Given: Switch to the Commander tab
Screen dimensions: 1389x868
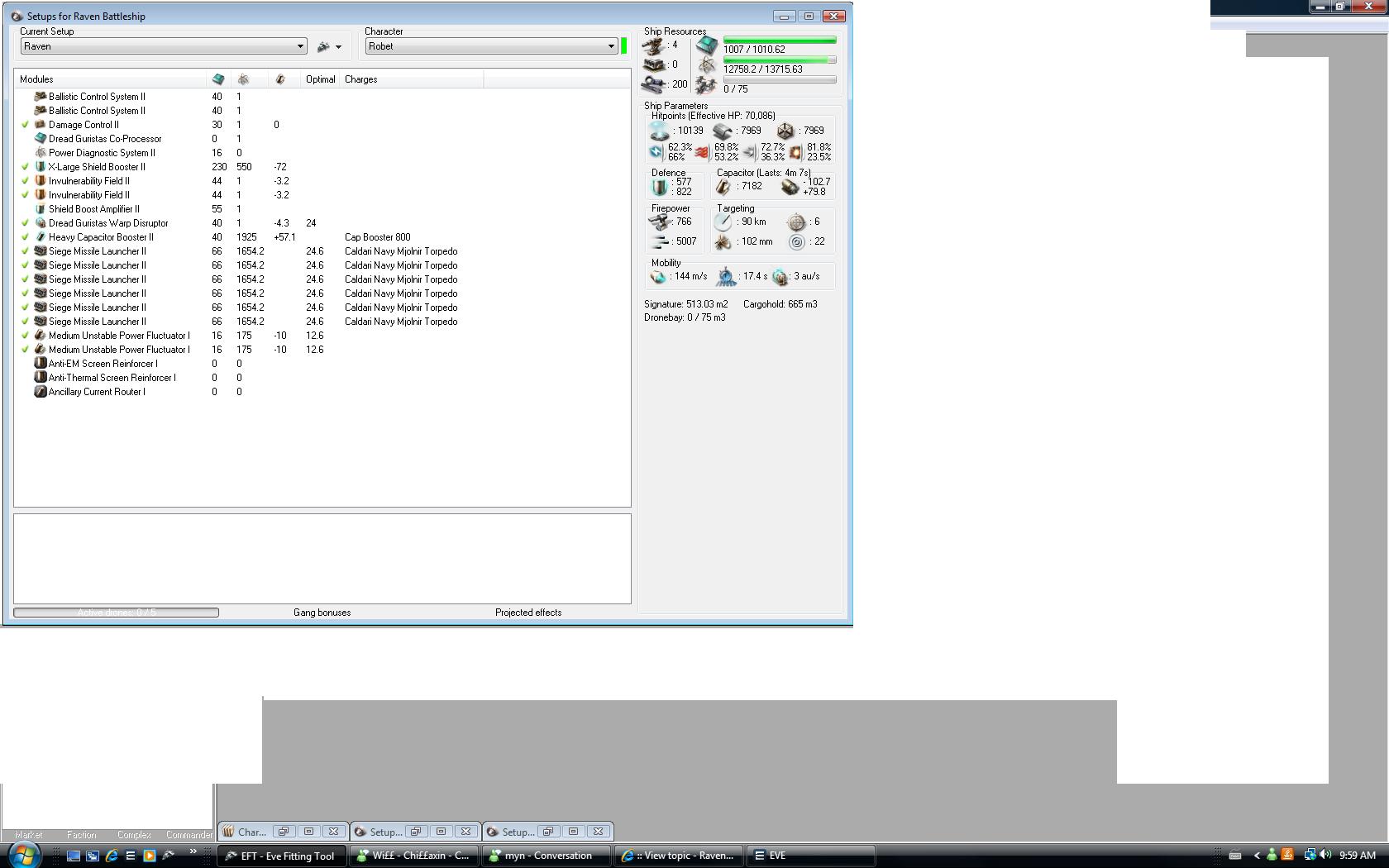Looking at the screenshot, I should (x=189, y=835).
